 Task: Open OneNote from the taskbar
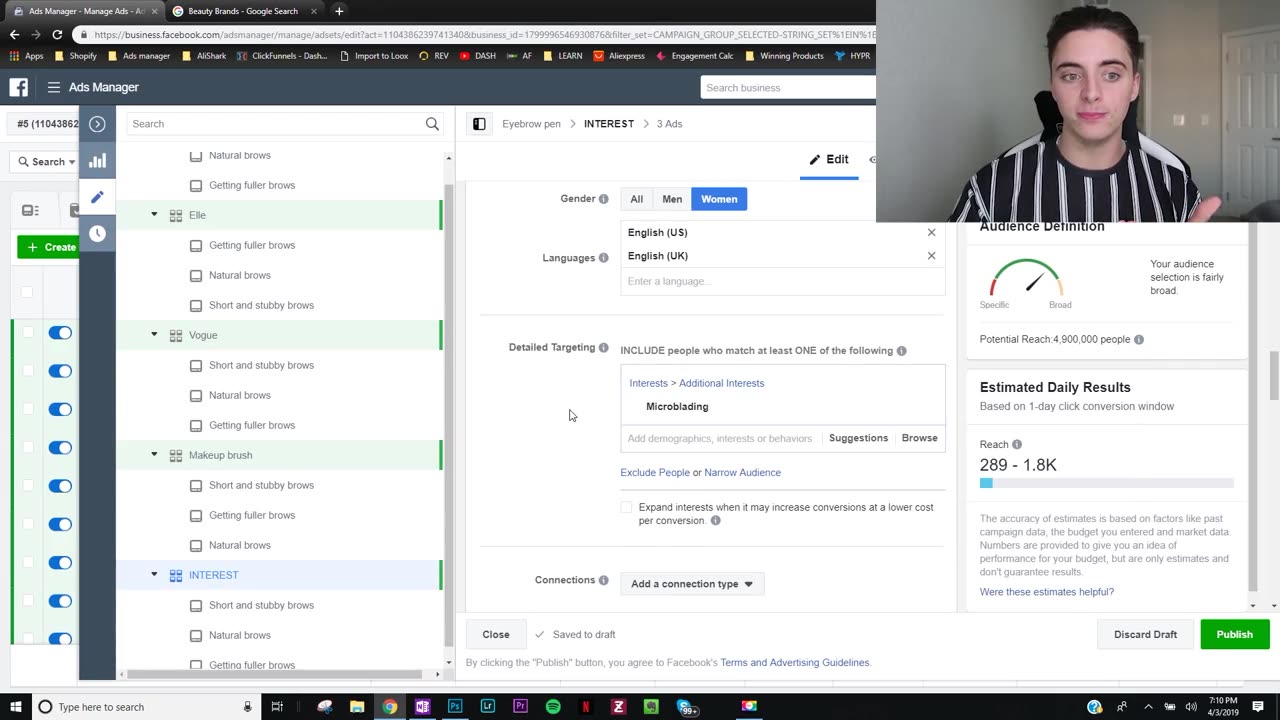coord(422,707)
